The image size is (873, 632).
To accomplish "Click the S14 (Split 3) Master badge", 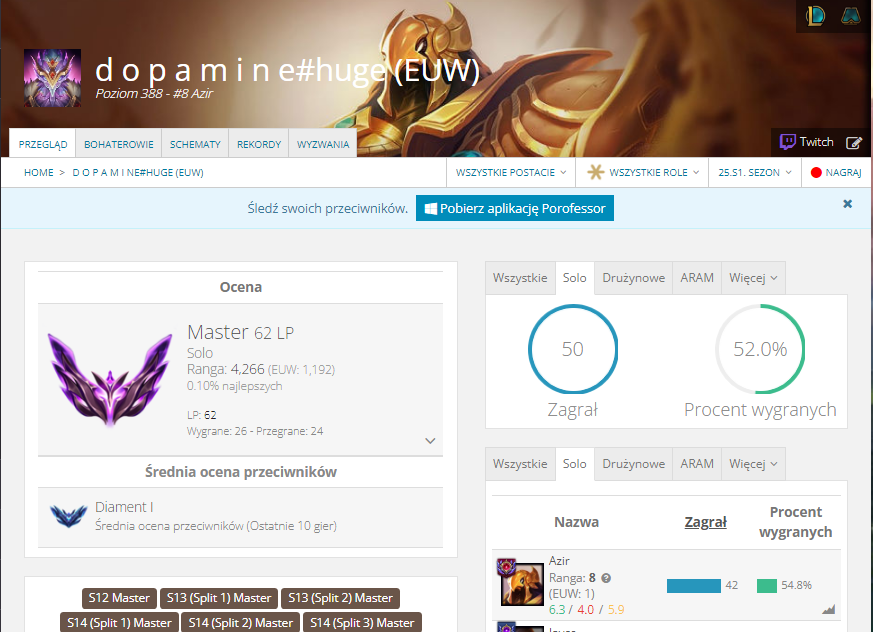I will tap(362, 623).
